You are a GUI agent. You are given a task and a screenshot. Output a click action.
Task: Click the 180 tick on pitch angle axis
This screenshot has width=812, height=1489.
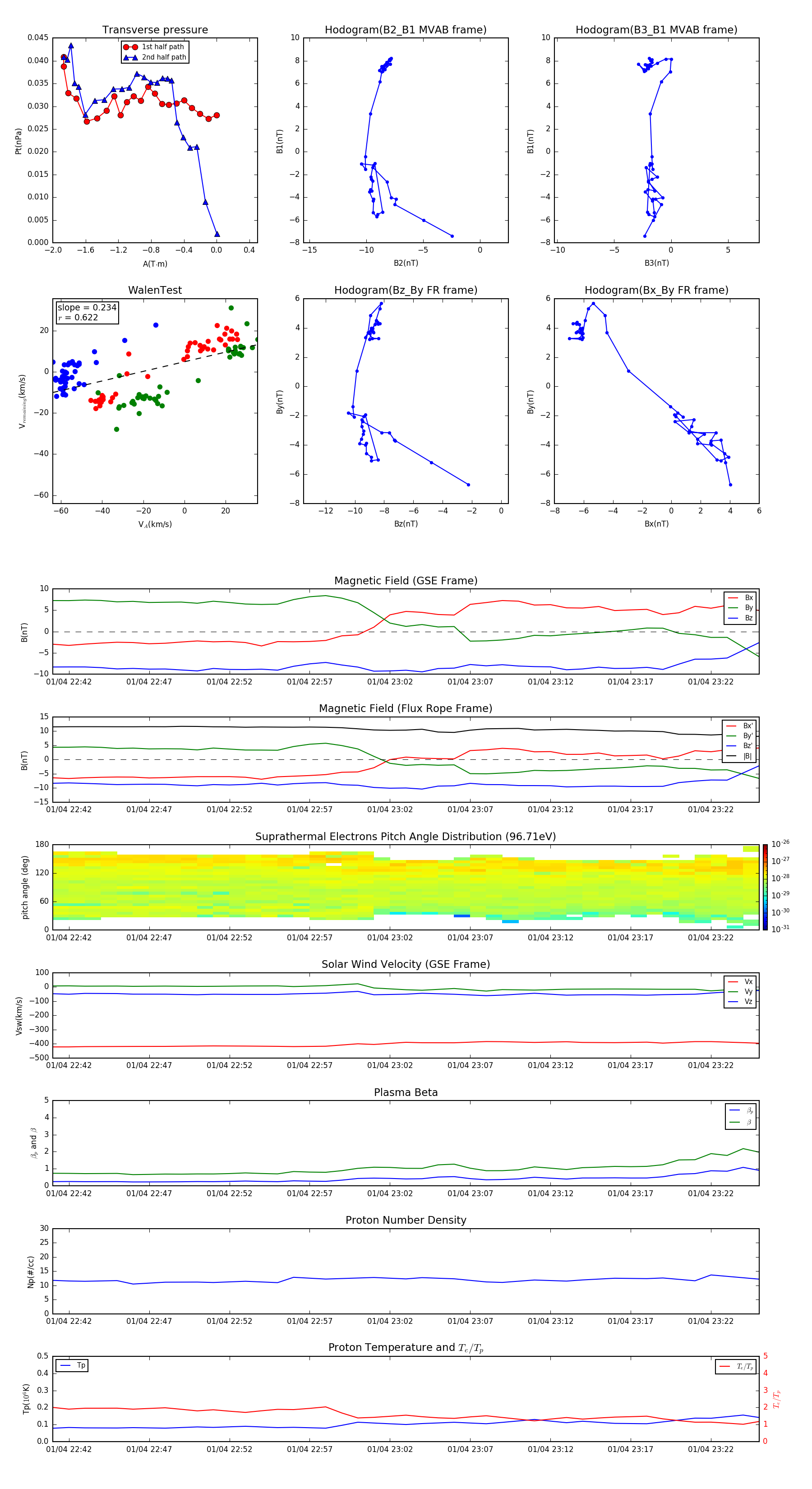click(42, 845)
